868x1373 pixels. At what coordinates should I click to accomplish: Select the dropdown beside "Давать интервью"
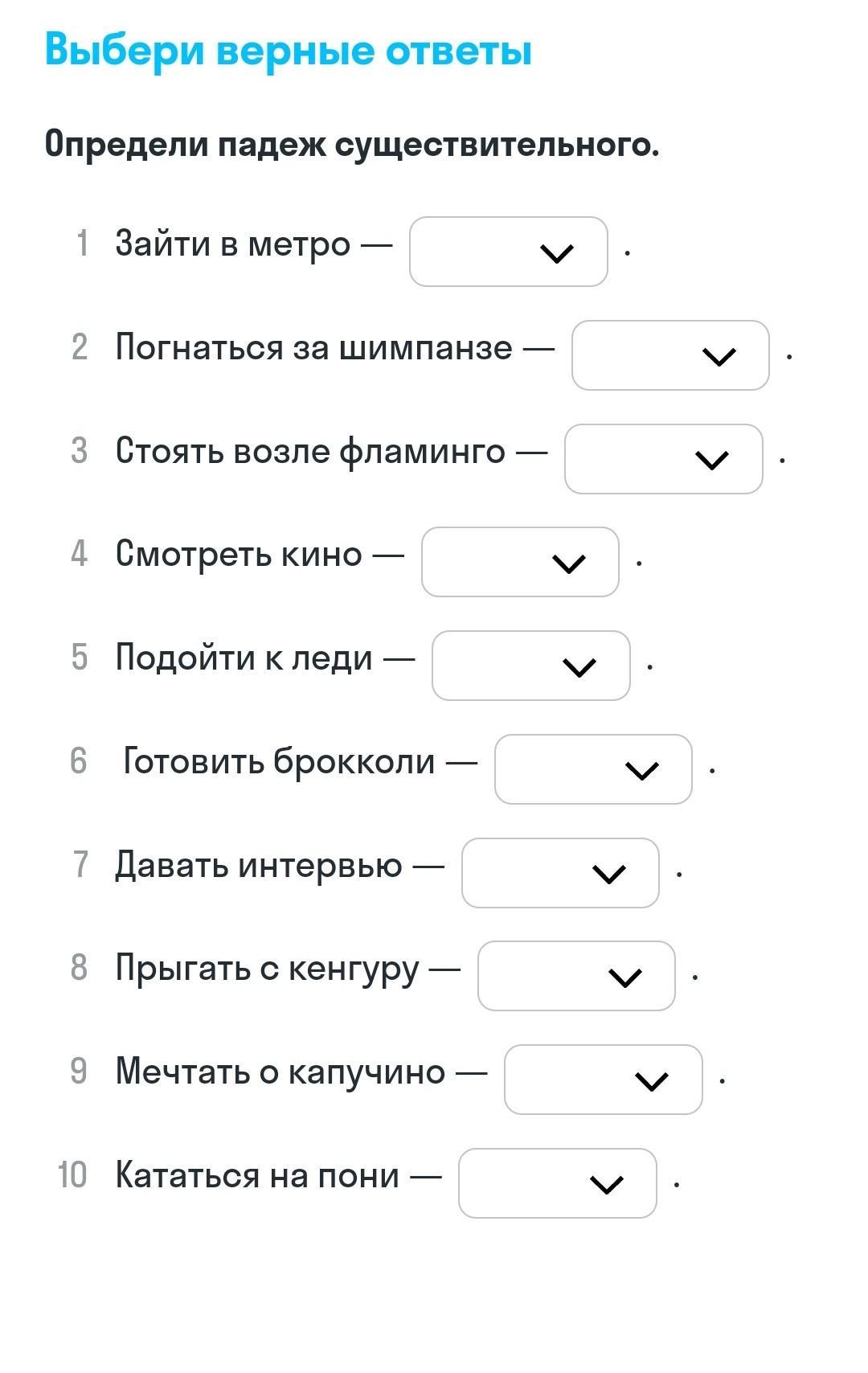point(560,873)
